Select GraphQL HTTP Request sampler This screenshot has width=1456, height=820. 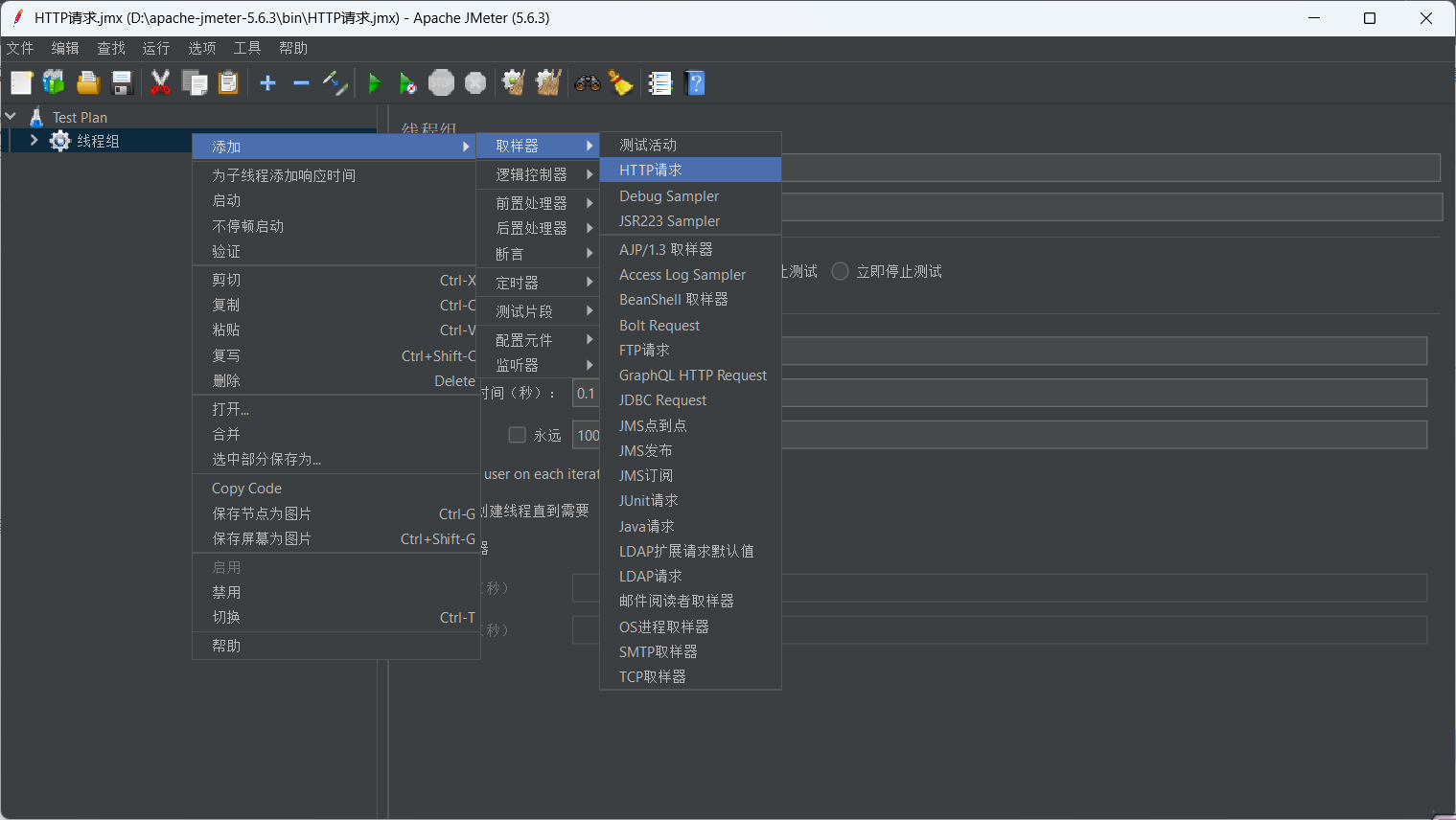point(690,375)
